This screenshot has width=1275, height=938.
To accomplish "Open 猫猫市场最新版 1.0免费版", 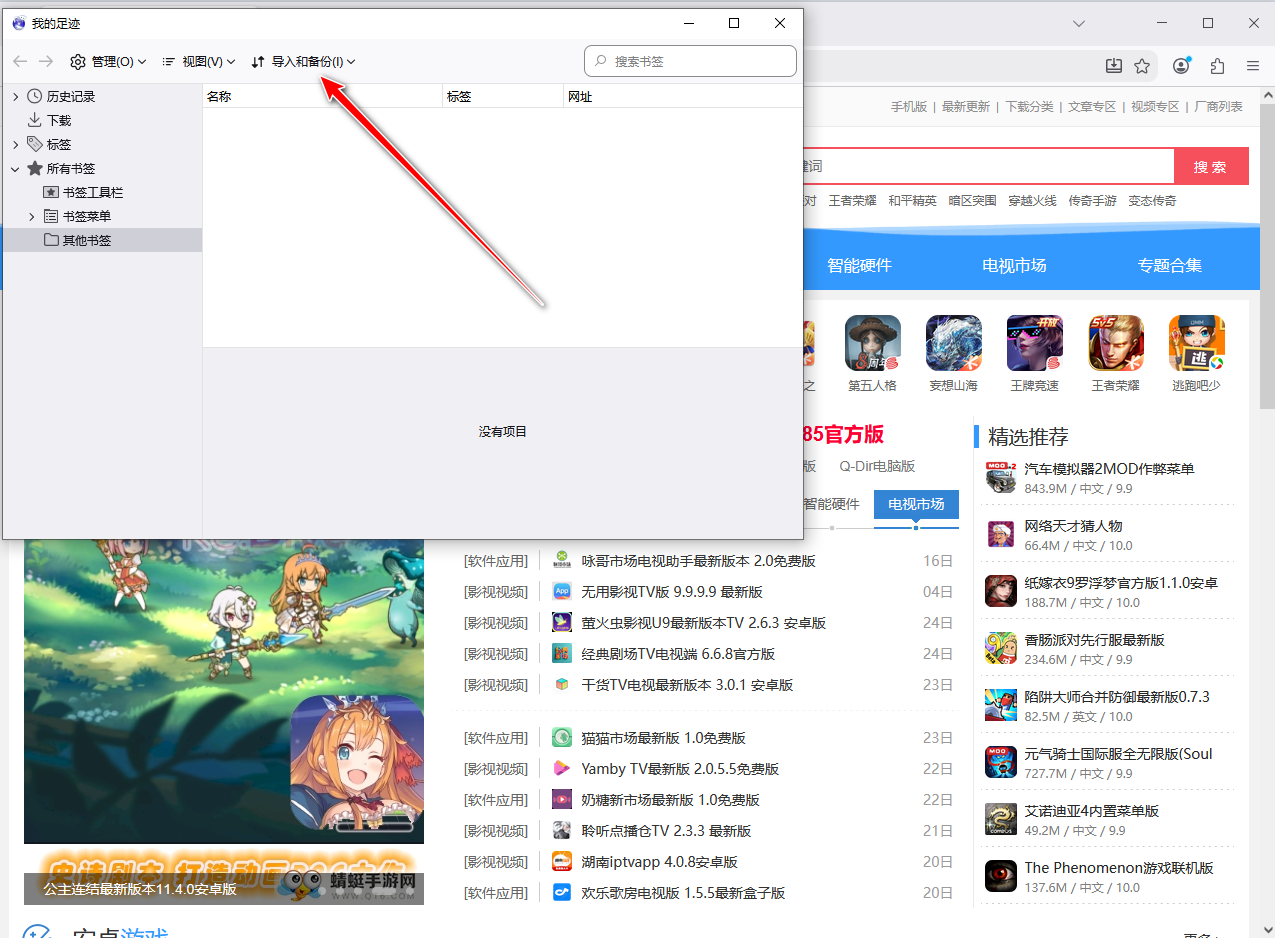I will tap(663, 738).
